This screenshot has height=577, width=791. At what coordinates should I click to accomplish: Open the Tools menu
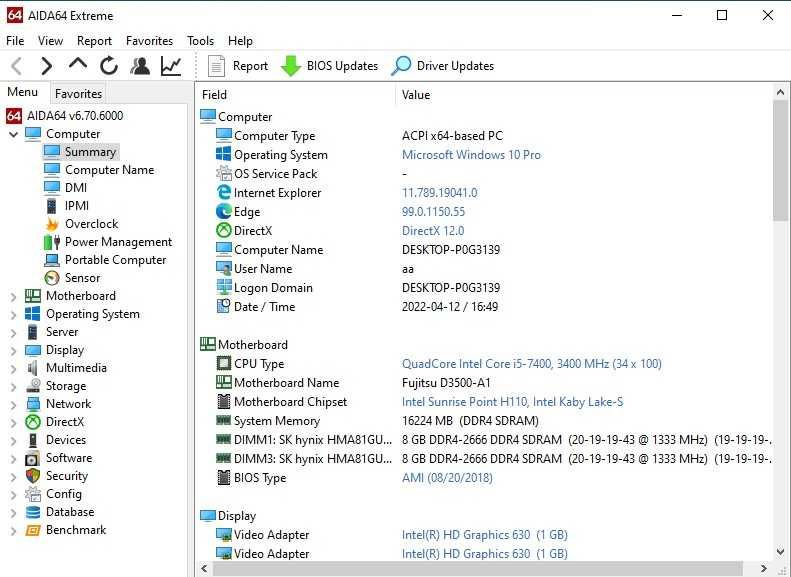point(201,41)
